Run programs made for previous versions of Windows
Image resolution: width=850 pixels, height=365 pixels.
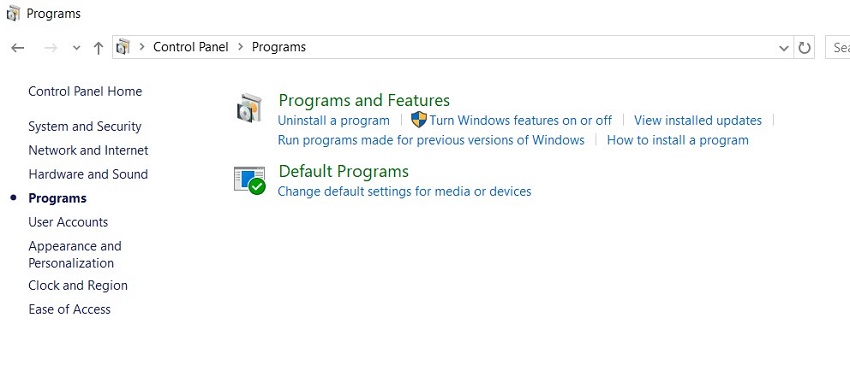coord(431,140)
